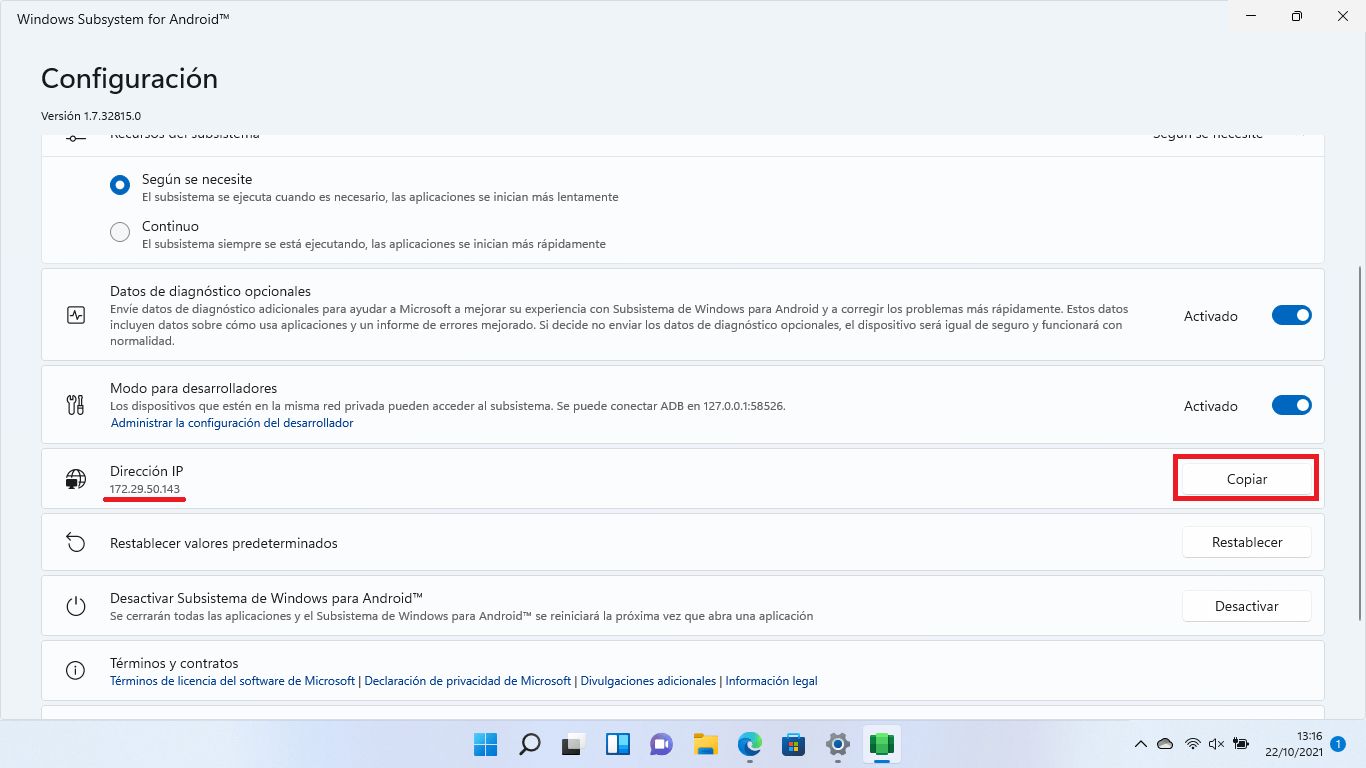The width and height of the screenshot is (1366, 768).
Task: Open the Settings gear in taskbar
Action: [838, 744]
